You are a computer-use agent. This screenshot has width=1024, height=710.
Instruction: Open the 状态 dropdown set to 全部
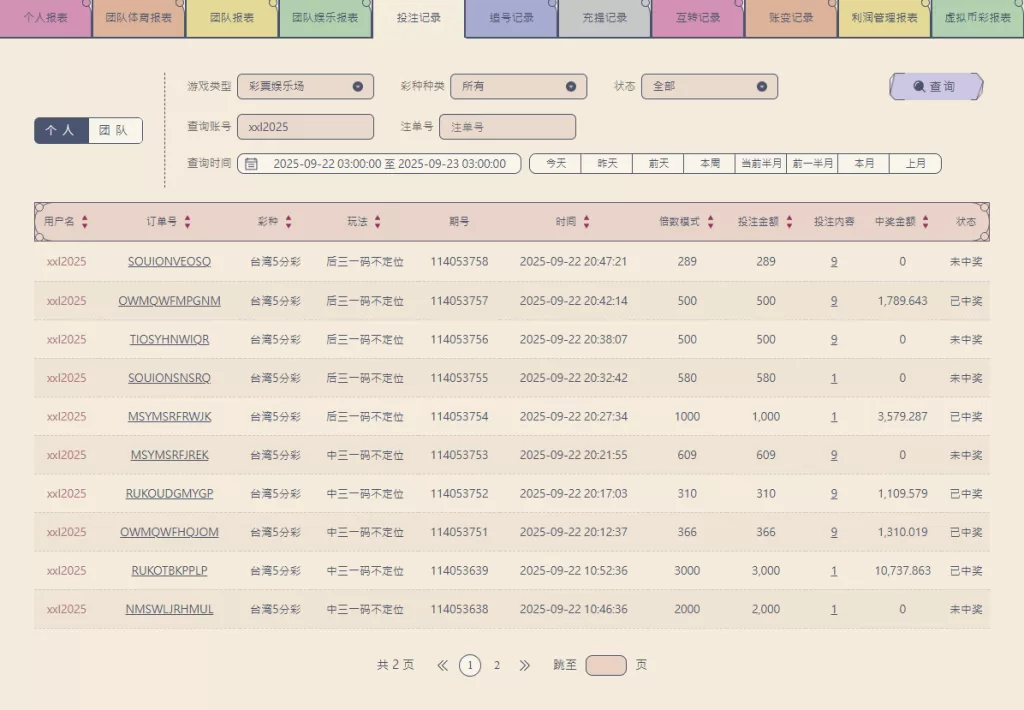(709, 87)
